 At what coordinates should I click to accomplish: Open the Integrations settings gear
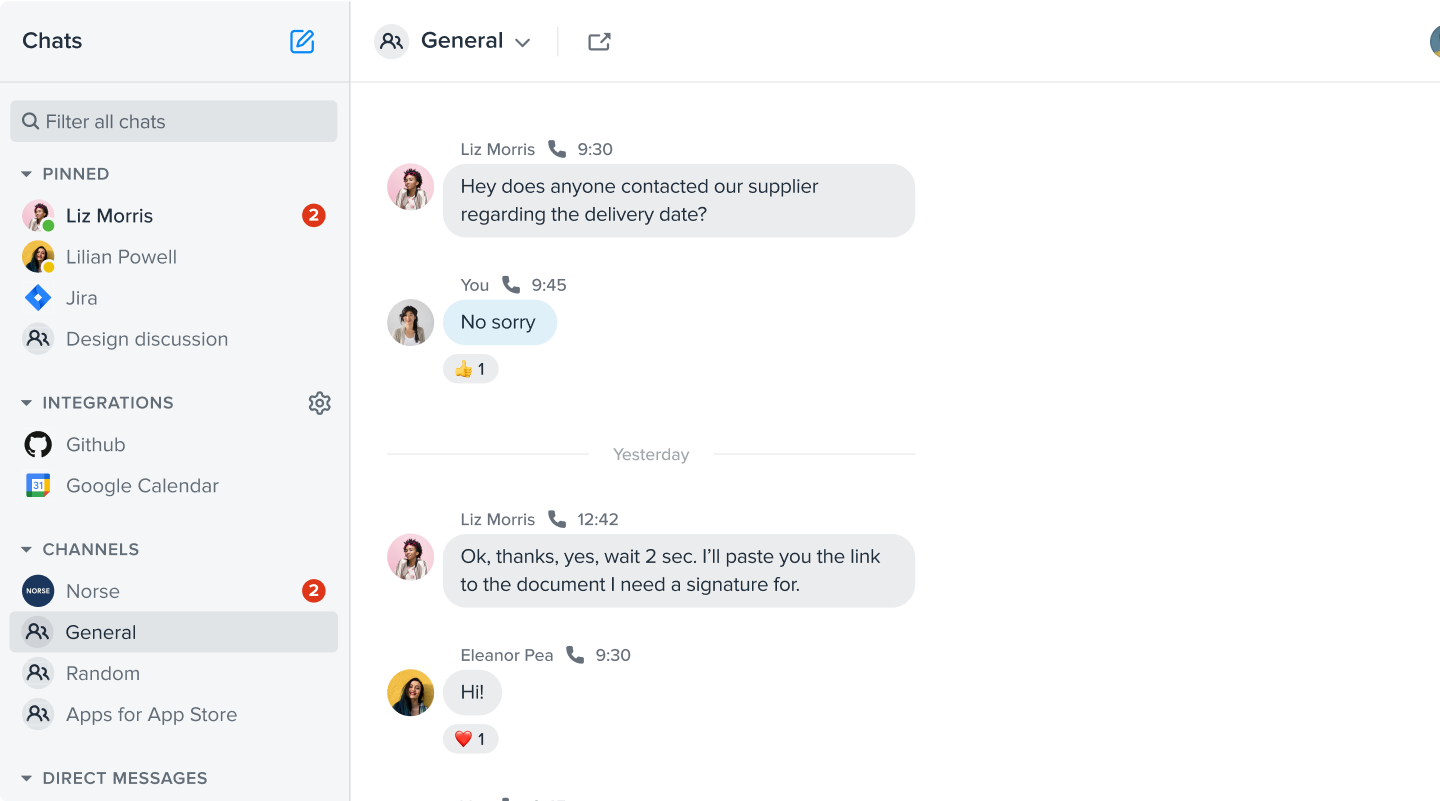[319, 403]
